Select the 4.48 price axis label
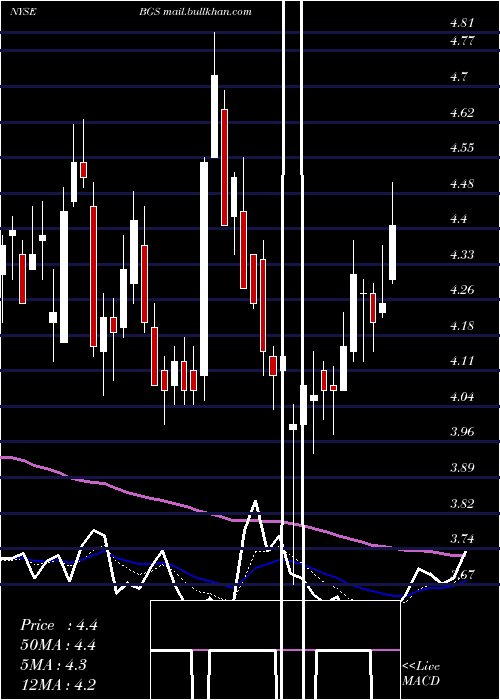 click(x=462, y=183)
